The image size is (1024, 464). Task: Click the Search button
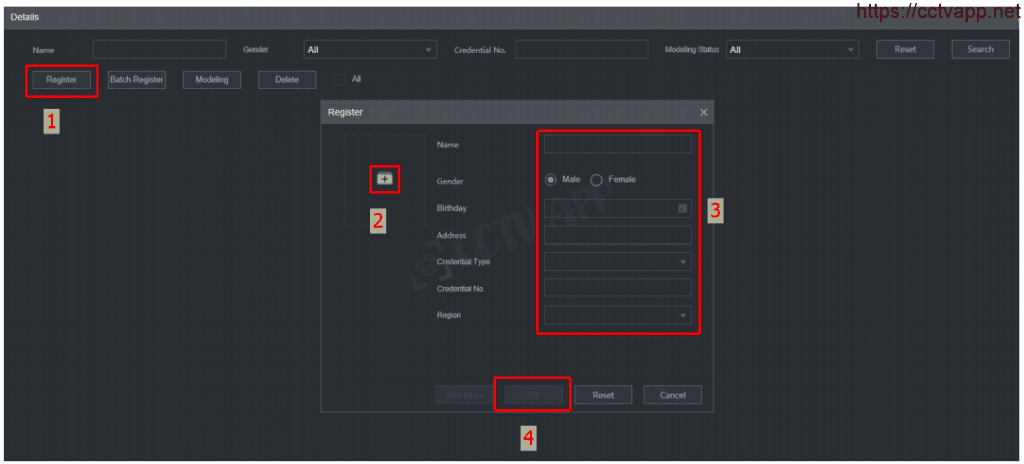[x=980, y=49]
